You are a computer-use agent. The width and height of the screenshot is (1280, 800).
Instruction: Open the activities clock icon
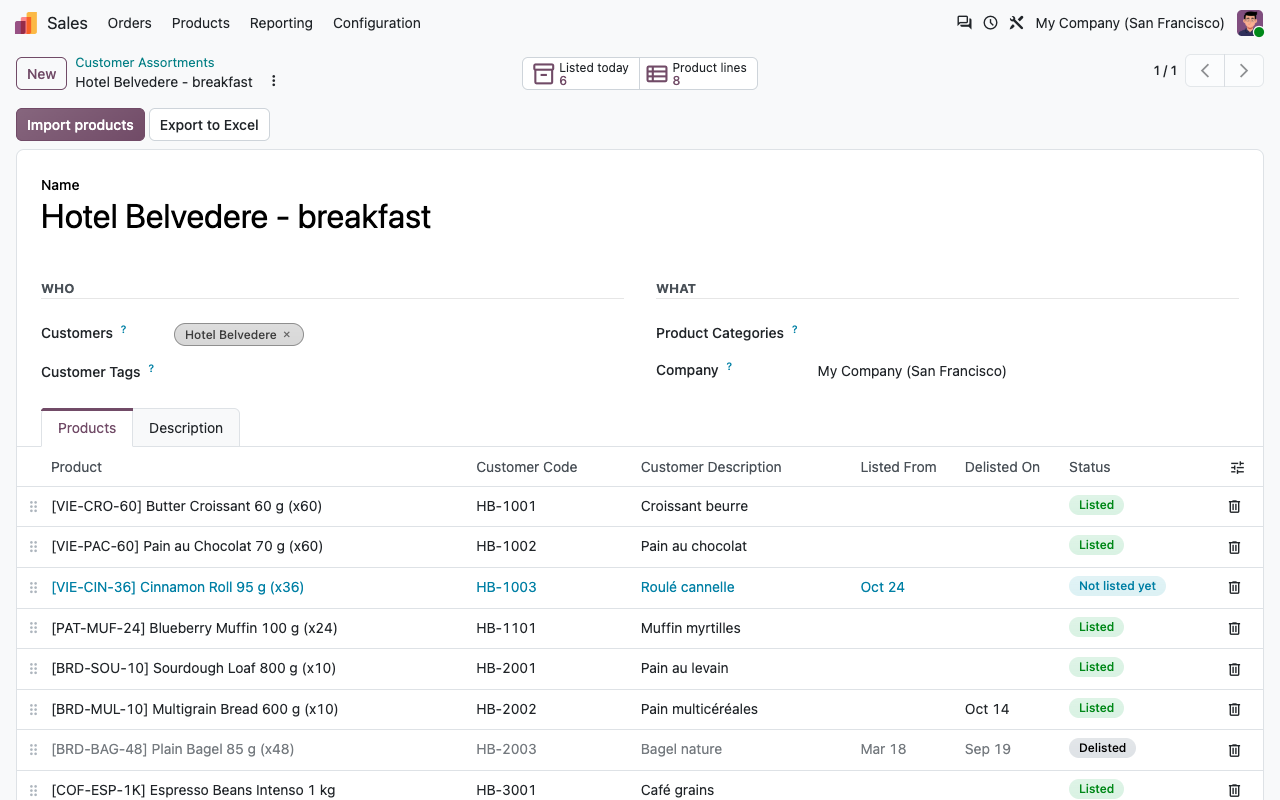990,23
